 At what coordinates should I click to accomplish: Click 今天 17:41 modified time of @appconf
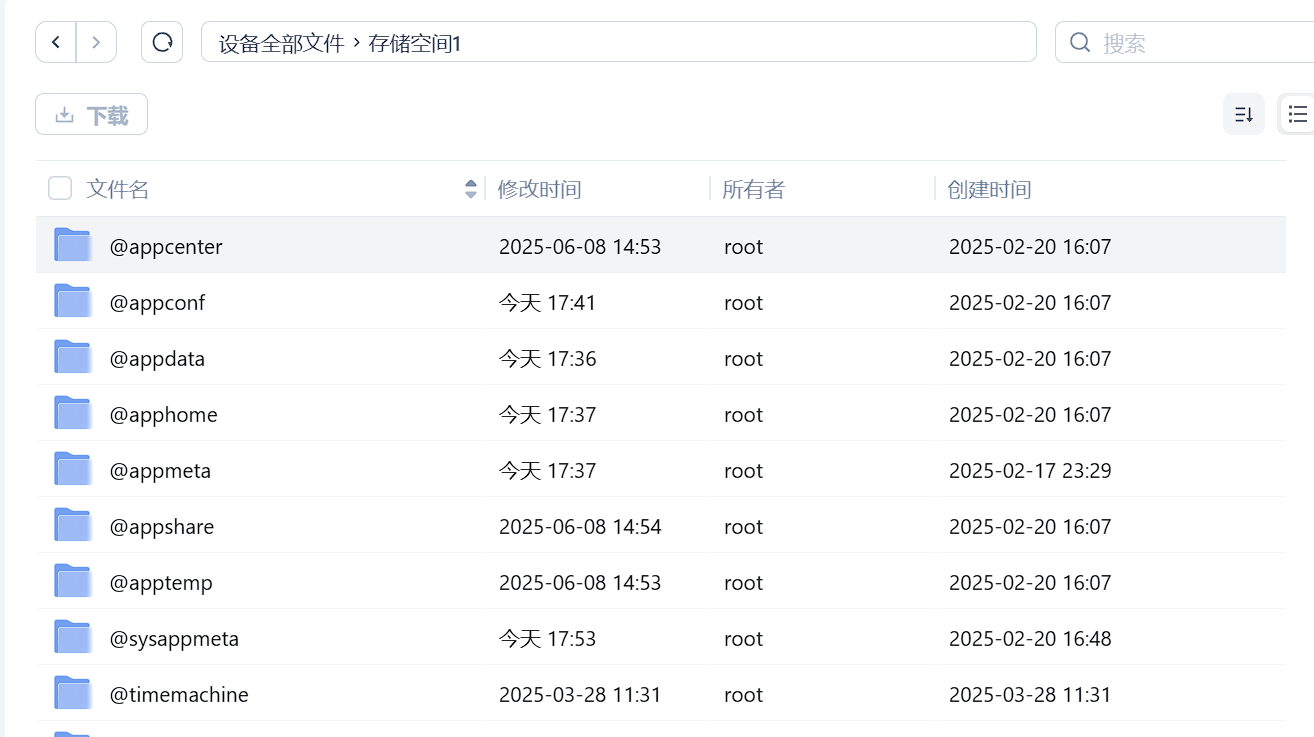coord(547,302)
